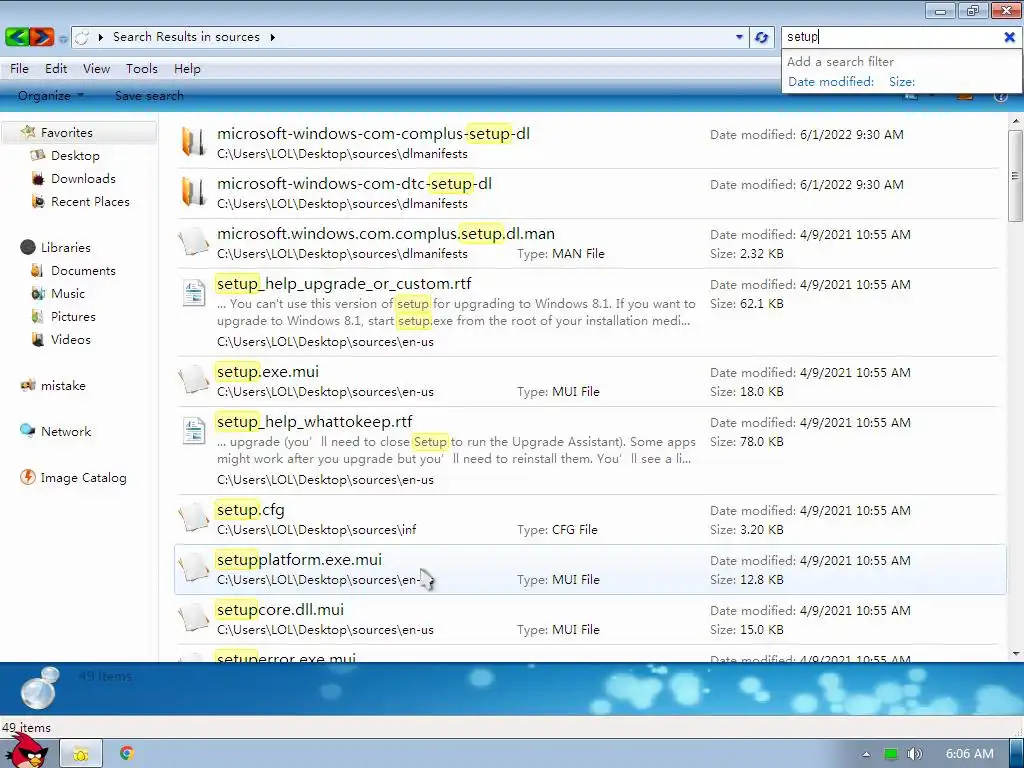
Task: Select Libraries in the navigation pane
Action: pyautogui.click(x=65, y=248)
